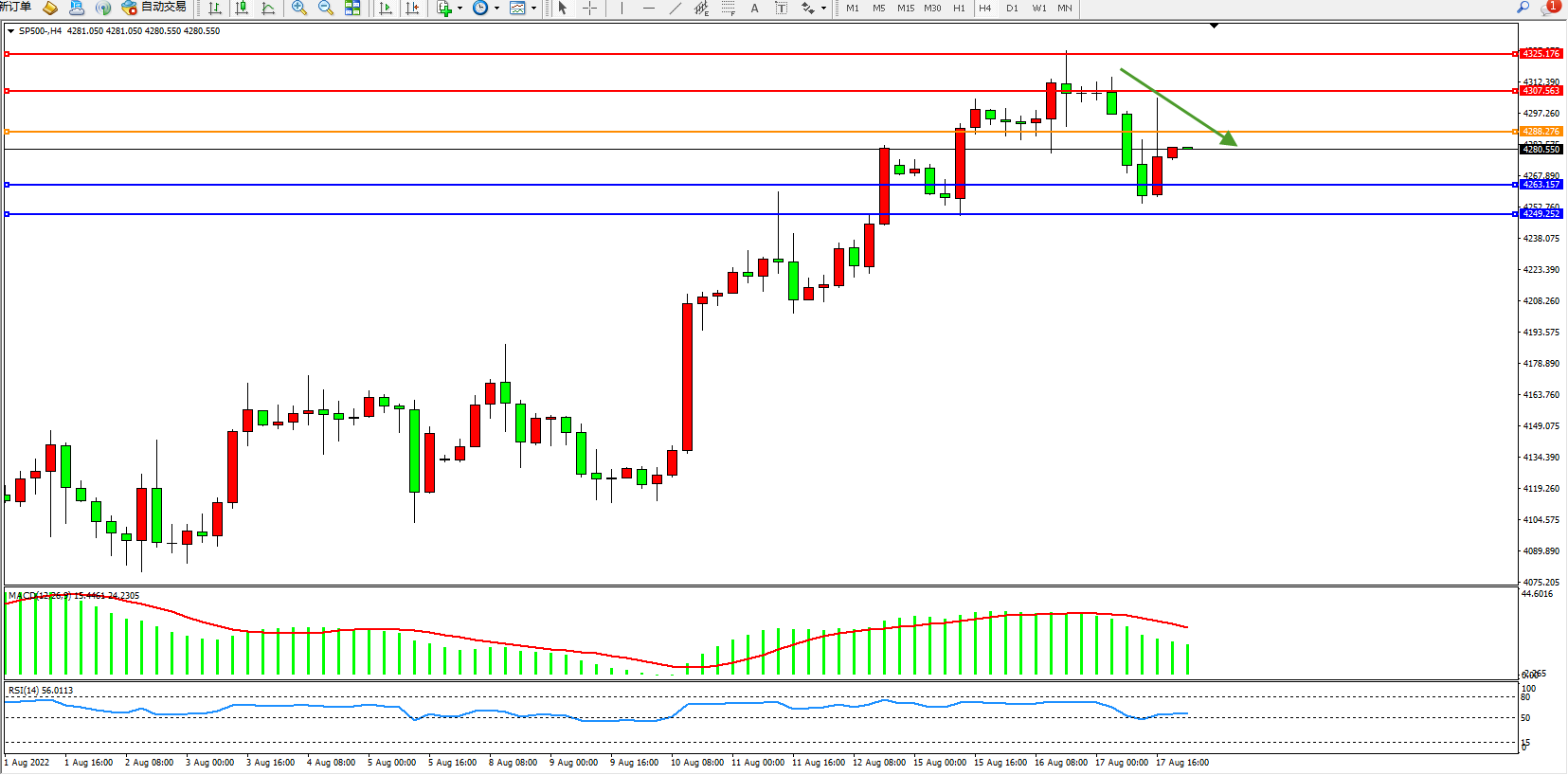
Task: Select the trendline drawing tool
Action: (x=676, y=9)
